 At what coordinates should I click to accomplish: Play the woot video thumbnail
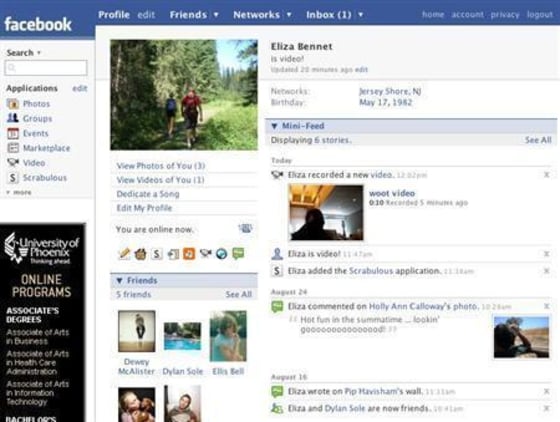coord(326,212)
